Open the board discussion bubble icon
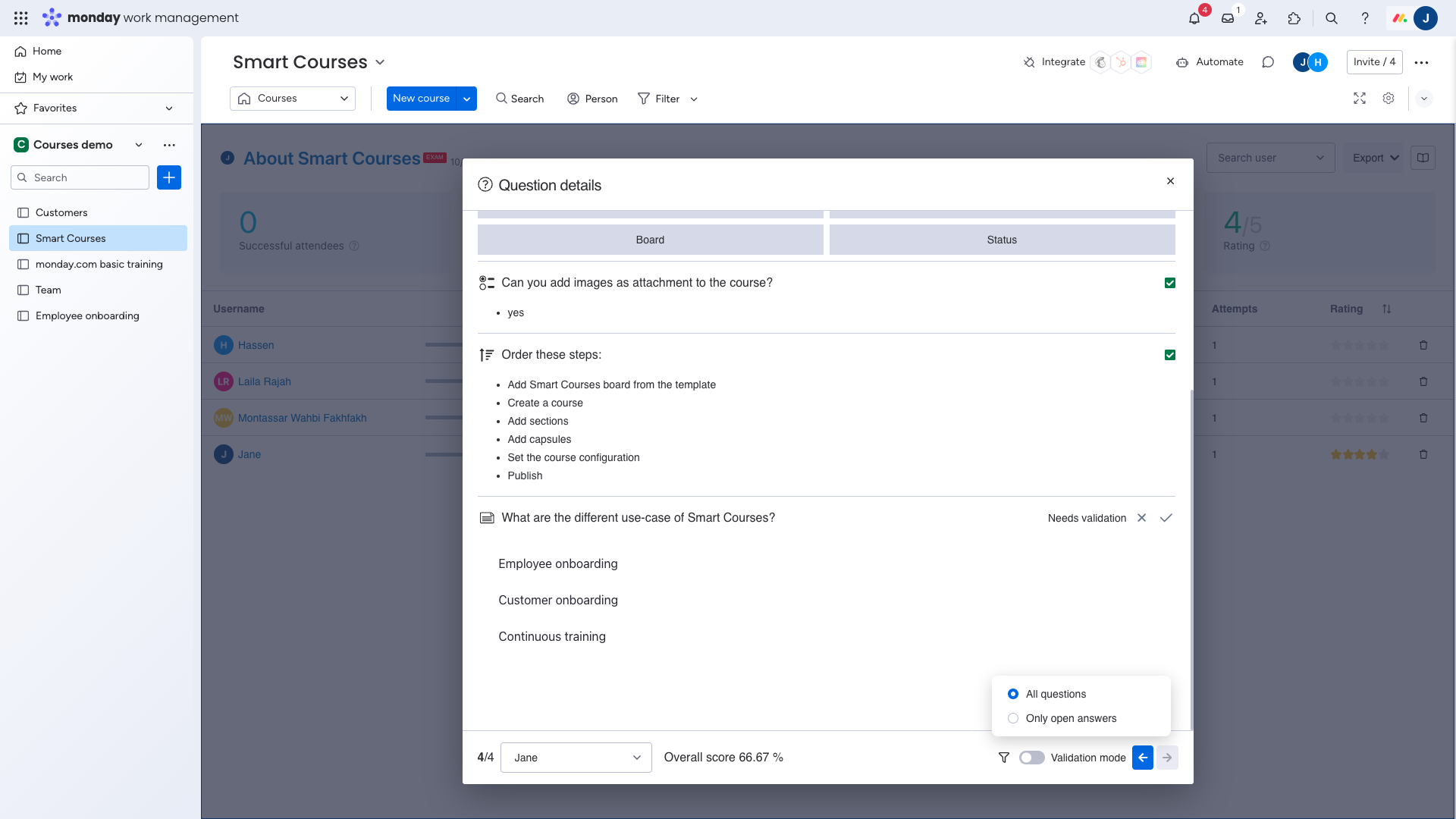The width and height of the screenshot is (1456, 819). 1268,62
